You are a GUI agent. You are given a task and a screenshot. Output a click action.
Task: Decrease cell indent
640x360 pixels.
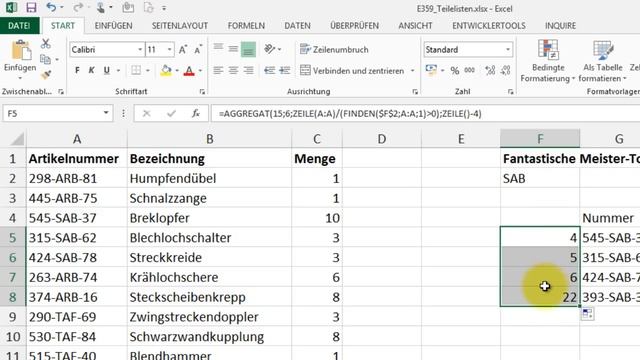269,71
